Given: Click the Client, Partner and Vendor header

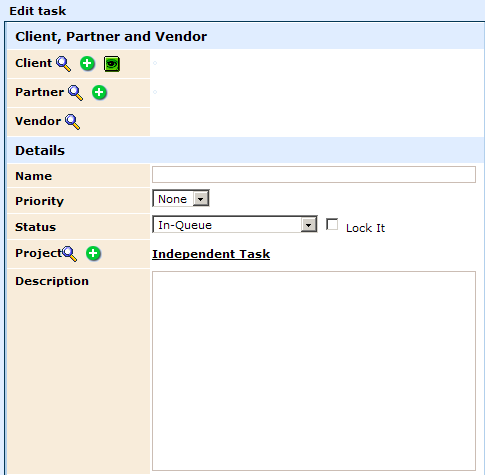Looking at the screenshot, I should [x=111, y=37].
